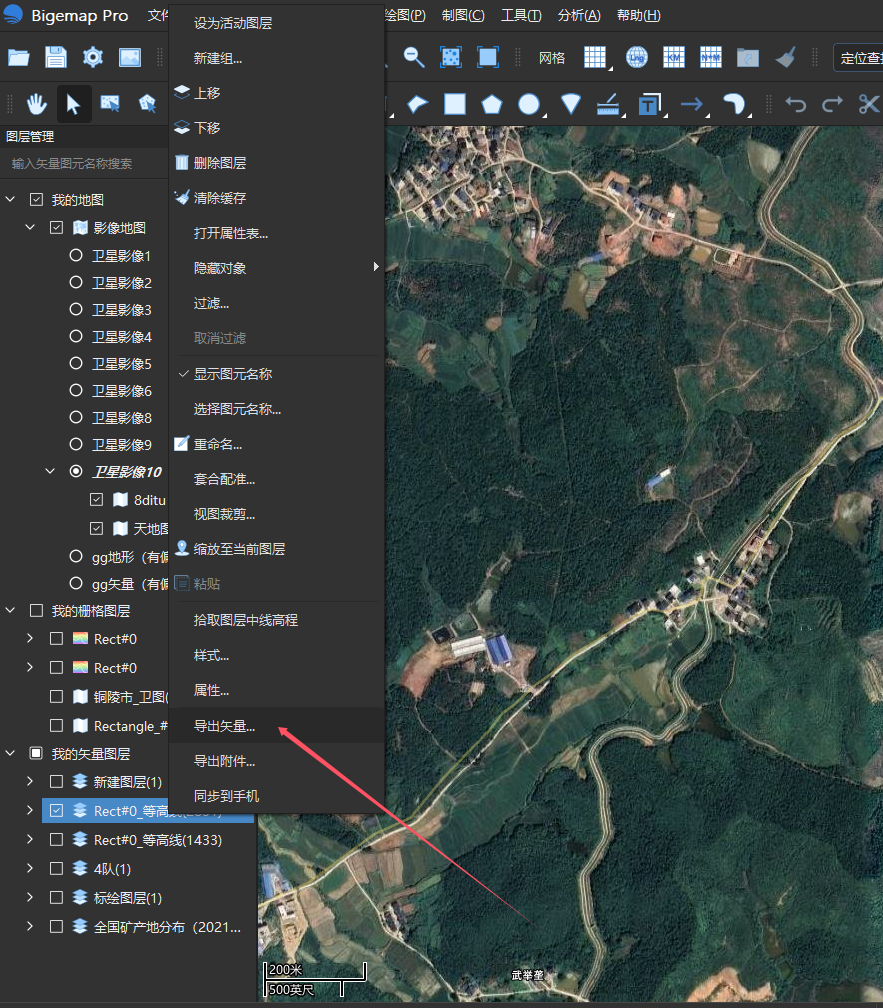Collapse the 影像地图 tree node
This screenshot has width=883, height=1008.
[x=30, y=227]
